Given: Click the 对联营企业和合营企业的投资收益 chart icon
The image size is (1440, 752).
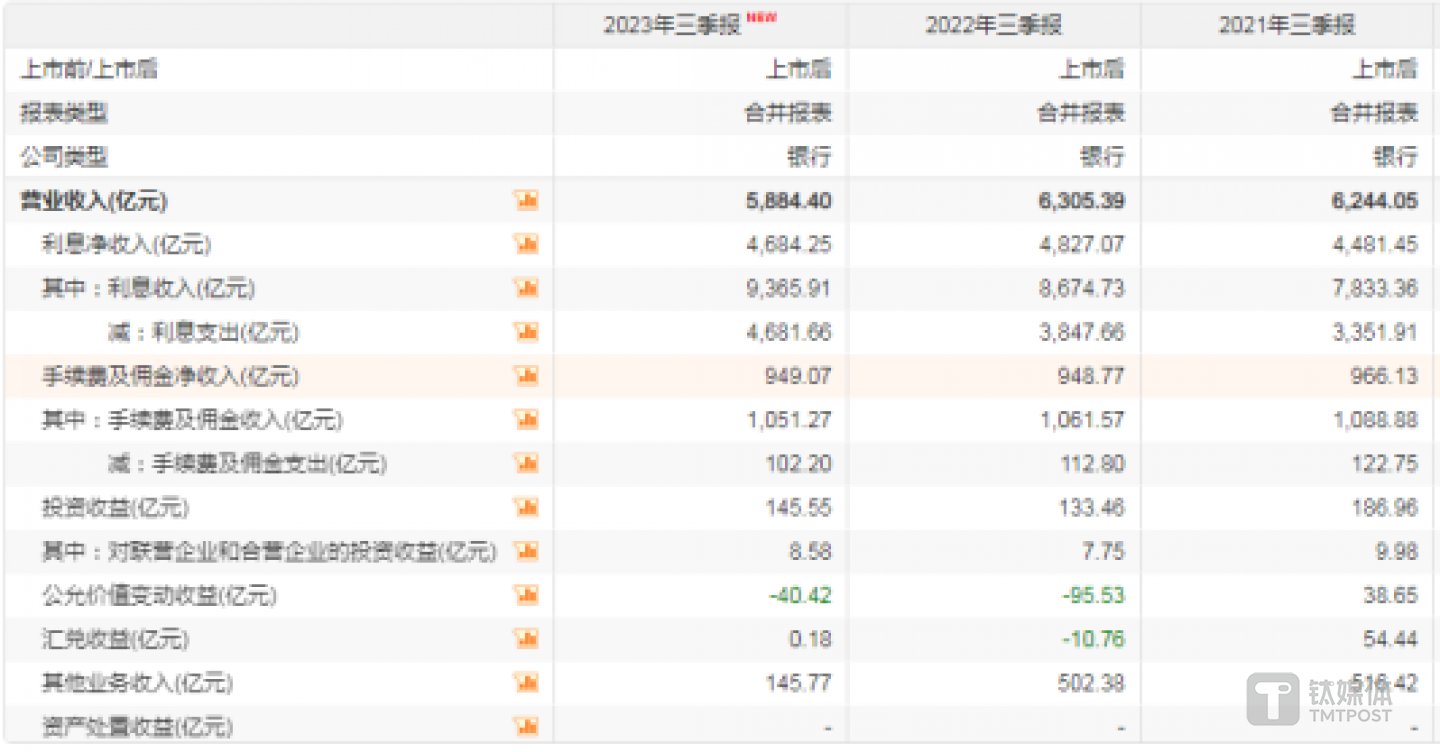Looking at the screenshot, I should pos(526,551).
